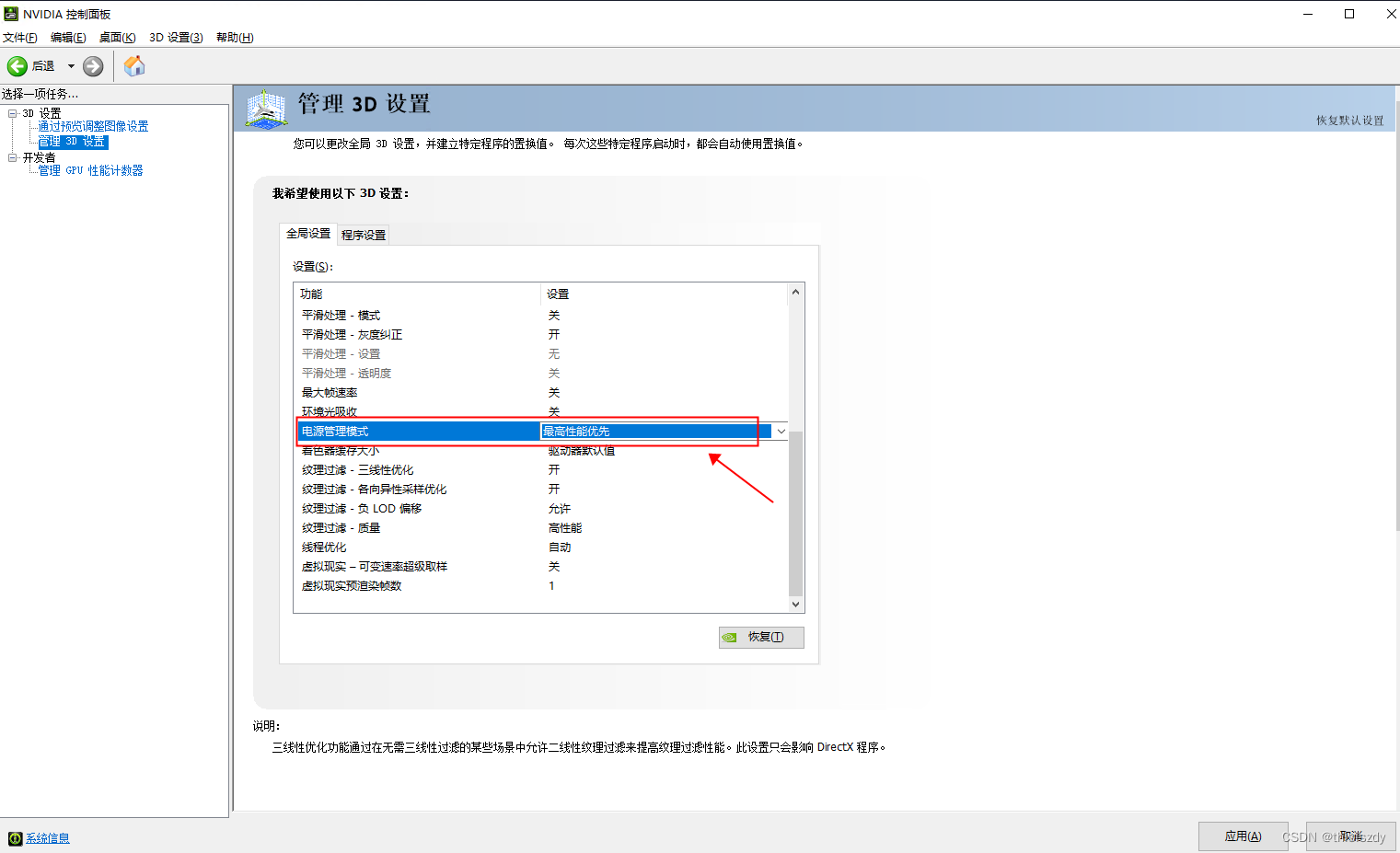Open the 电源管理模式 value dropdown arrow
Image resolution: width=1400 pixels, height=853 pixels.
(781, 432)
